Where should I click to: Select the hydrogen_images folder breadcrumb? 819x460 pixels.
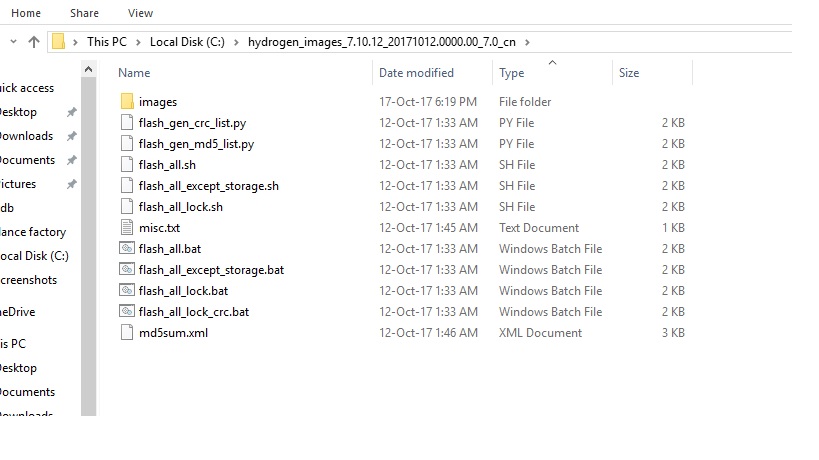tap(381, 42)
